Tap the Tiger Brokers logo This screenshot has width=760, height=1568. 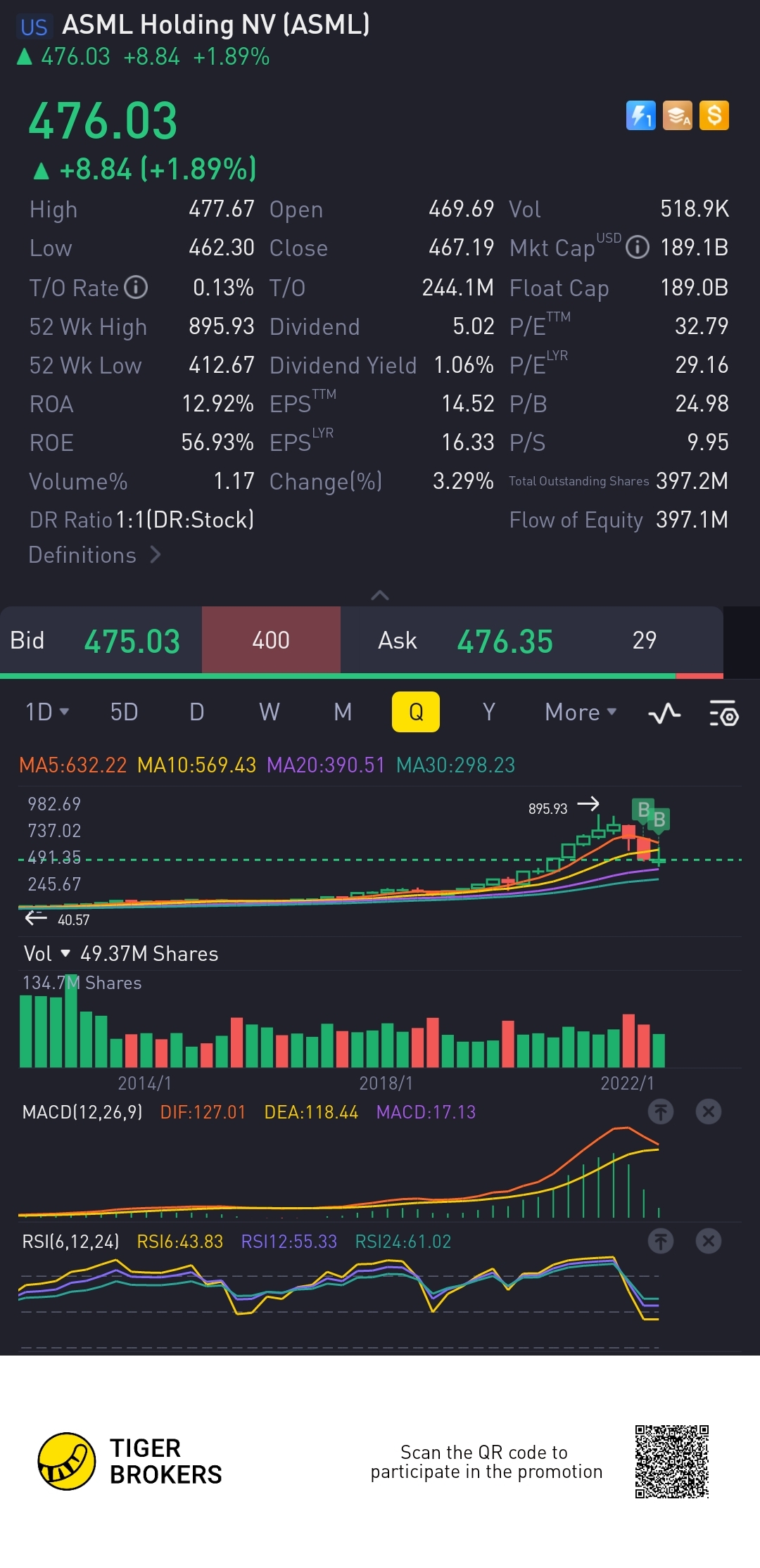tap(130, 1461)
